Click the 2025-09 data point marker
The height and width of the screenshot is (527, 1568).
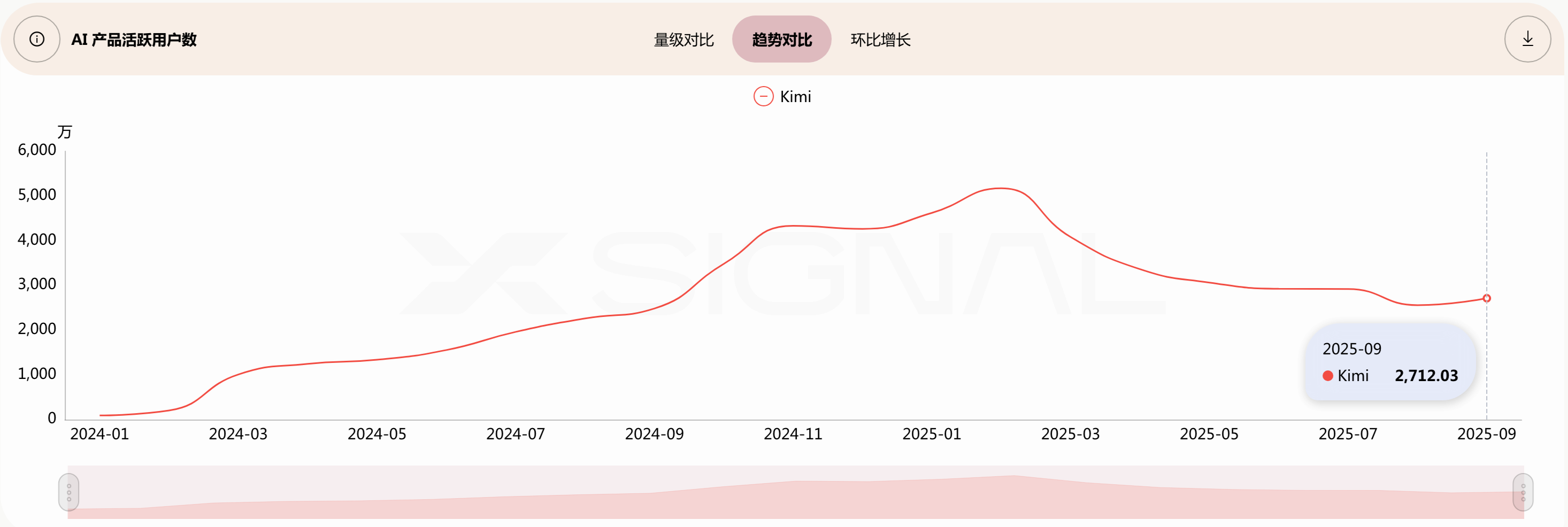1486,298
